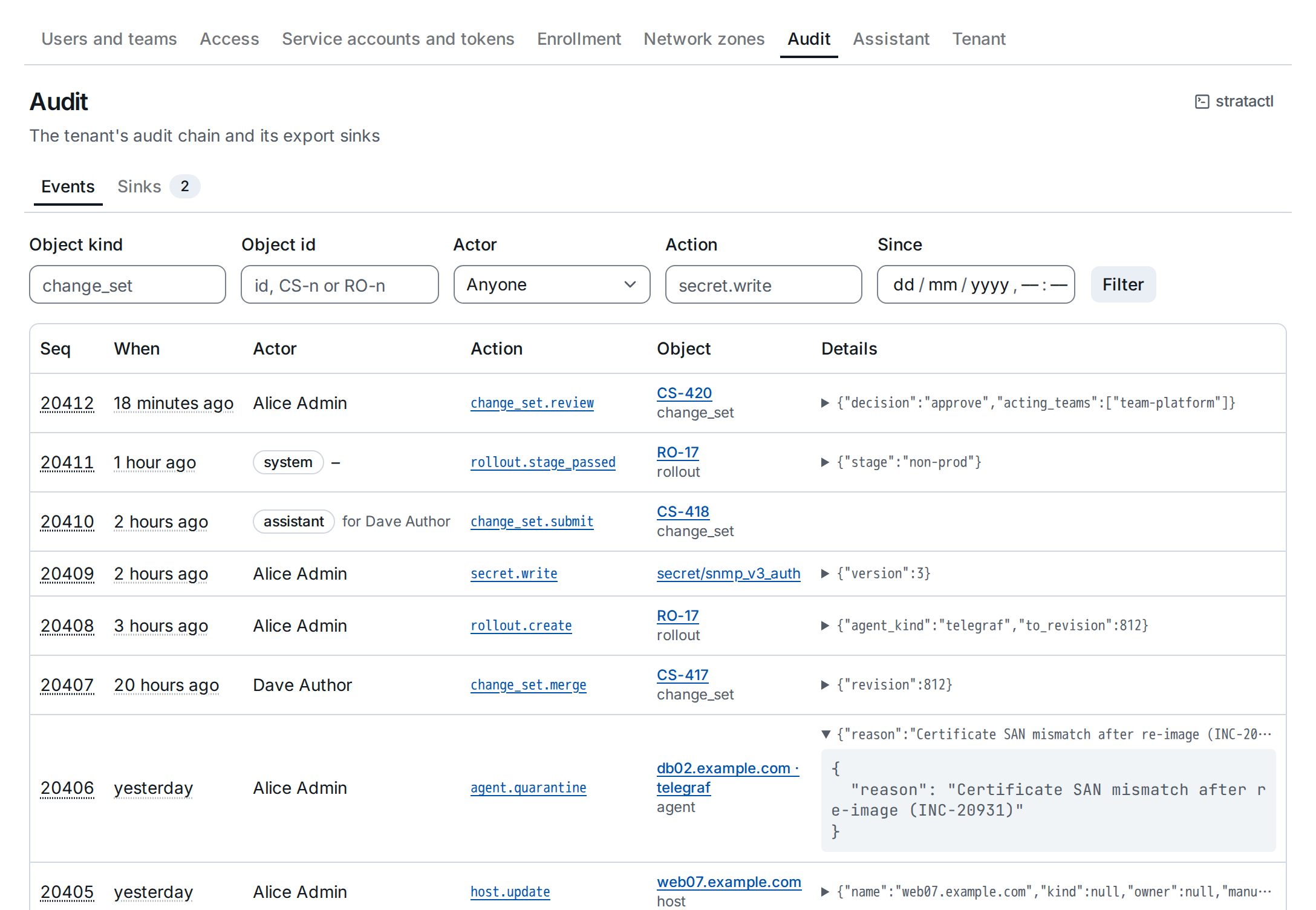Expand the web07 host.update details
This screenshot has height=910, width=1316.
coord(825,892)
